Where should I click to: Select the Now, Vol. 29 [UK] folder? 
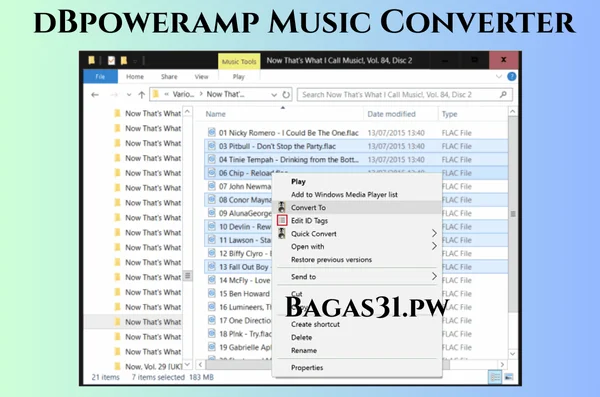[x=153, y=366]
